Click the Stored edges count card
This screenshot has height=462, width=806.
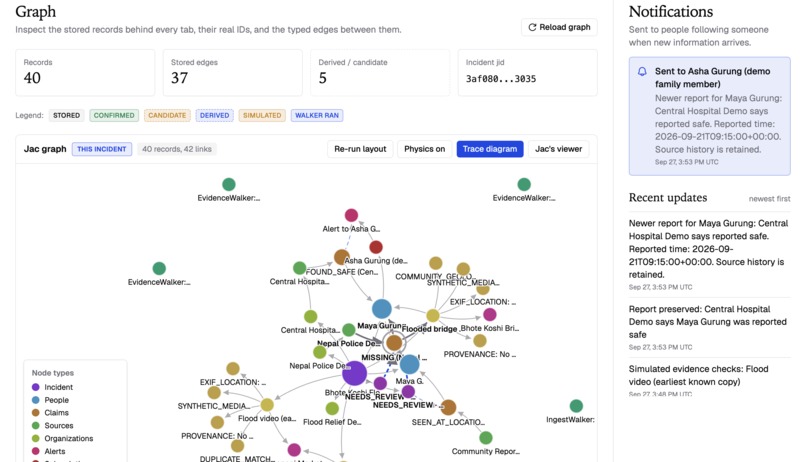(x=232, y=72)
